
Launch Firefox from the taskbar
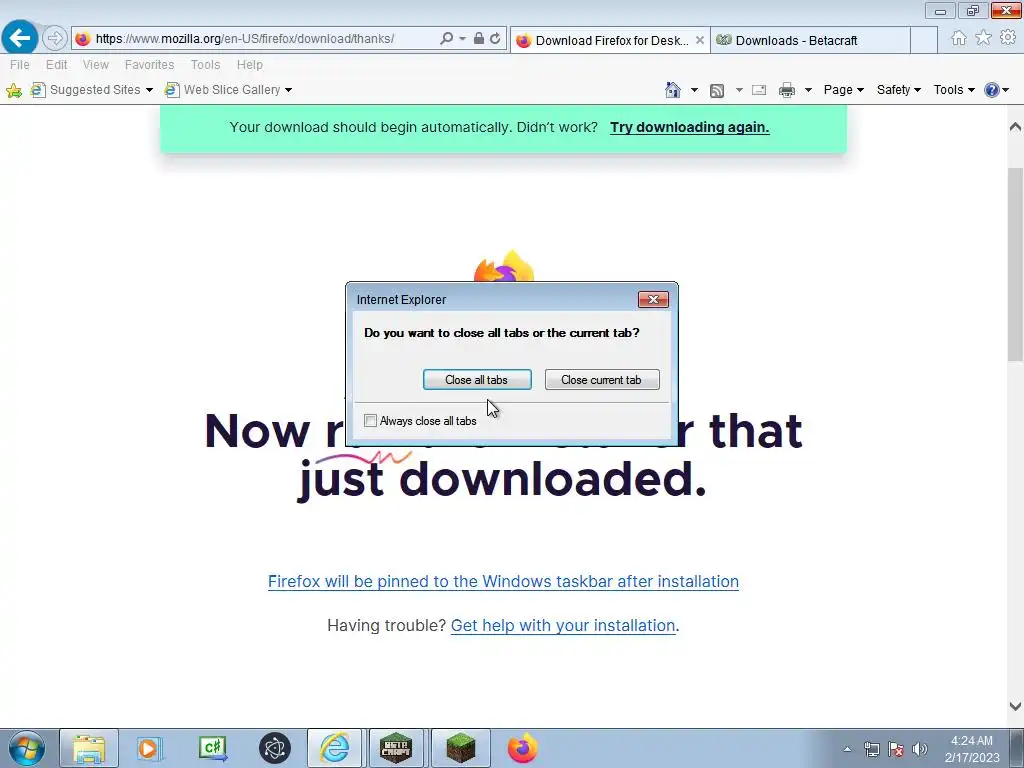click(522, 748)
